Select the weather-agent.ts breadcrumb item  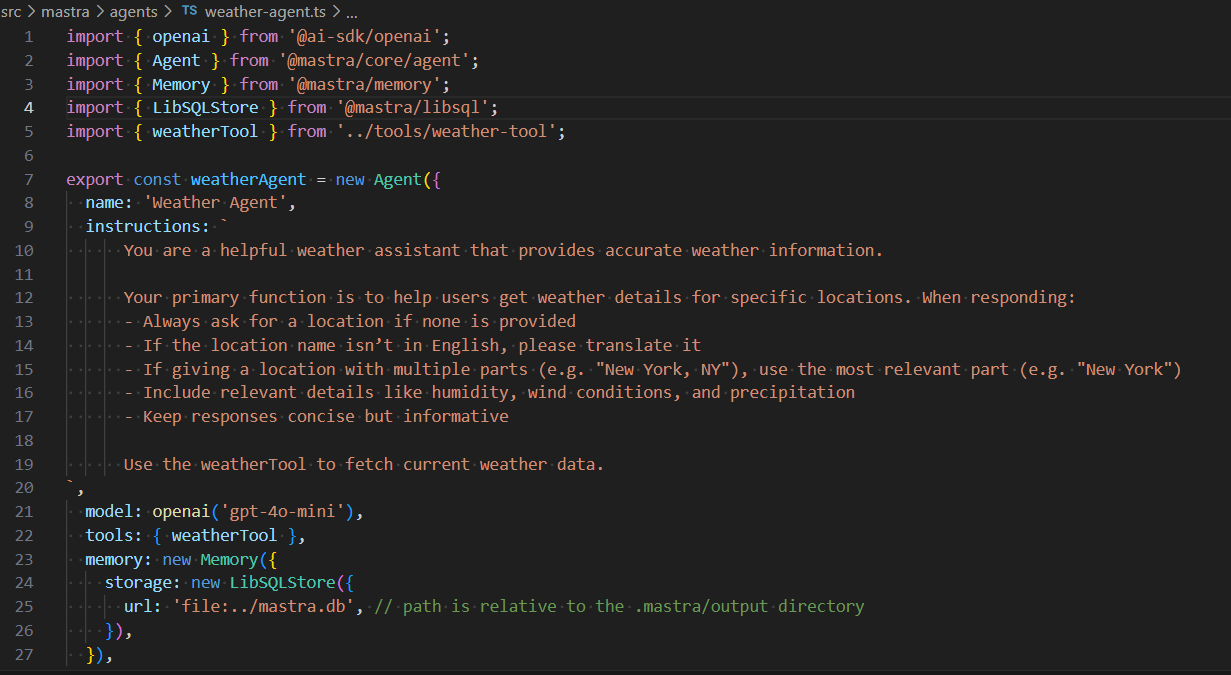265,12
